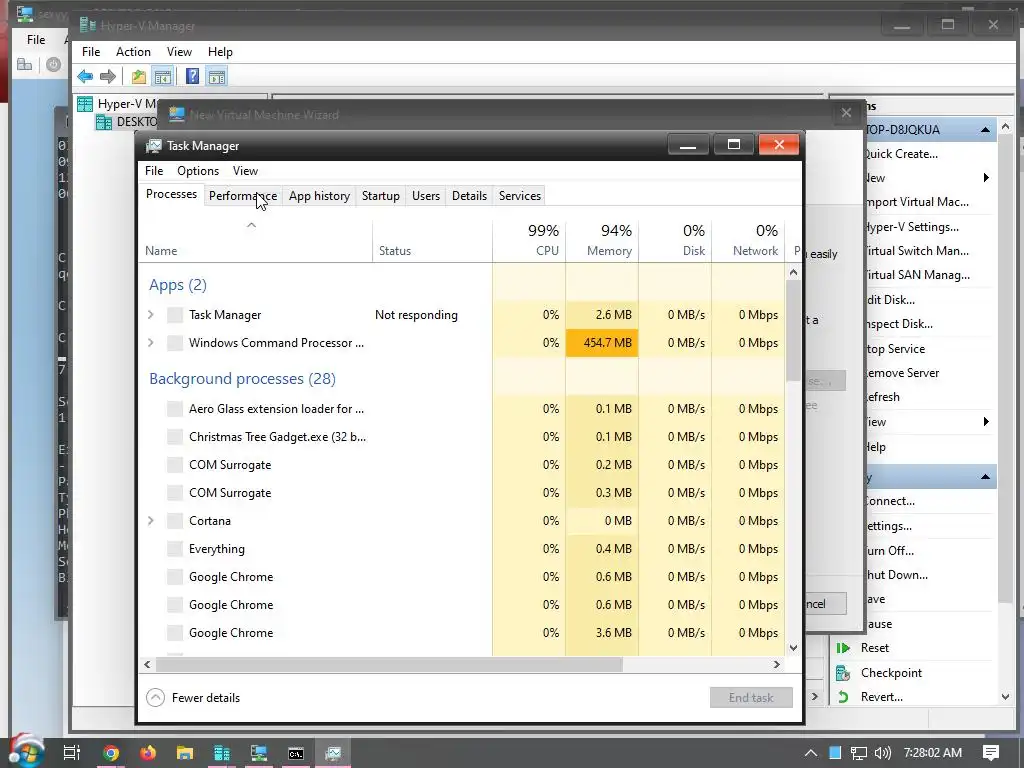Toggle Show/Hide Action Pane toolbar icon

[x=217, y=77]
